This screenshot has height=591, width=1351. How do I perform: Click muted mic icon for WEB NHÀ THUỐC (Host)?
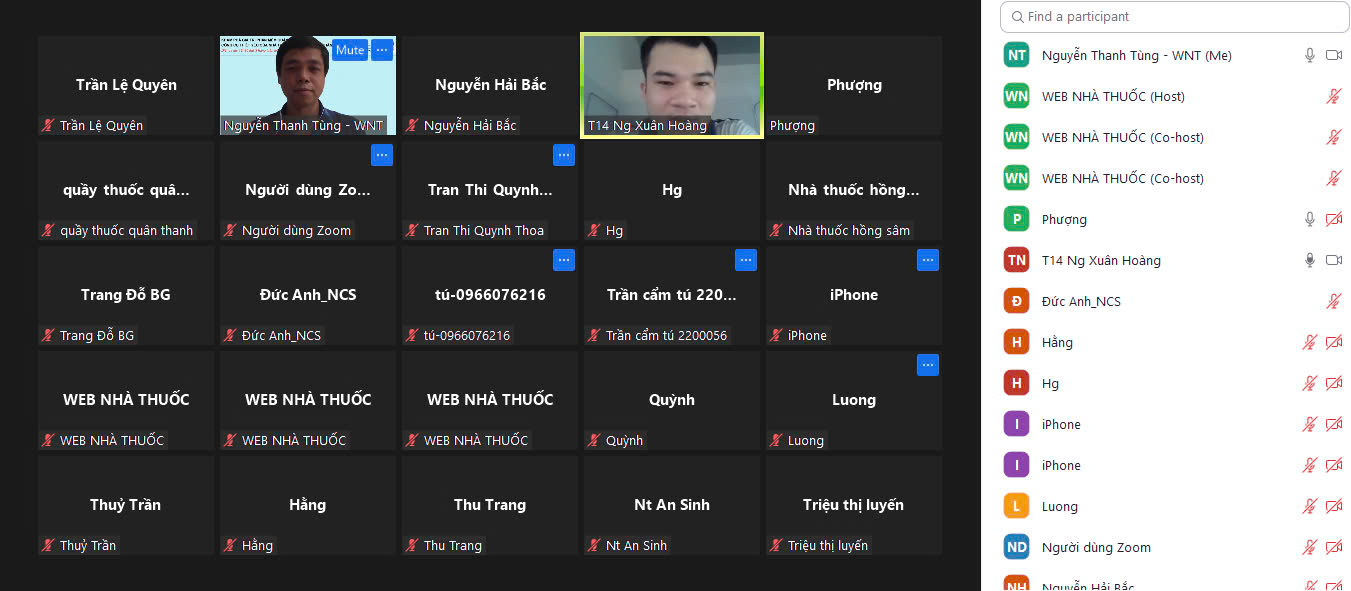click(1333, 97)
